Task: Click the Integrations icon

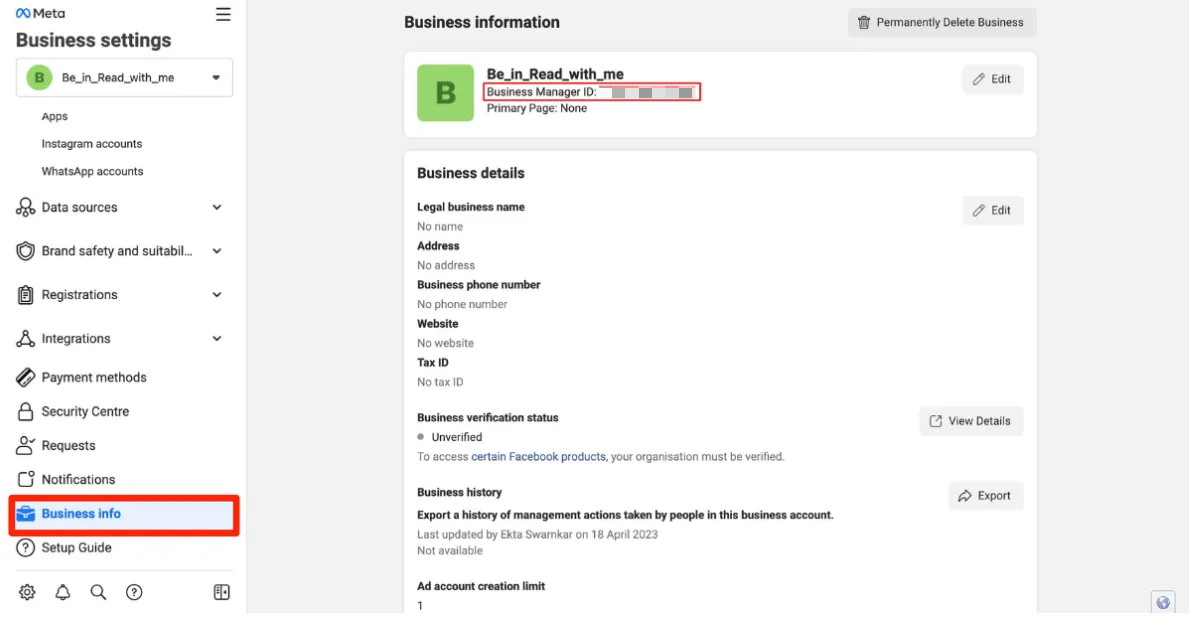Action: [x=26, y=338]
